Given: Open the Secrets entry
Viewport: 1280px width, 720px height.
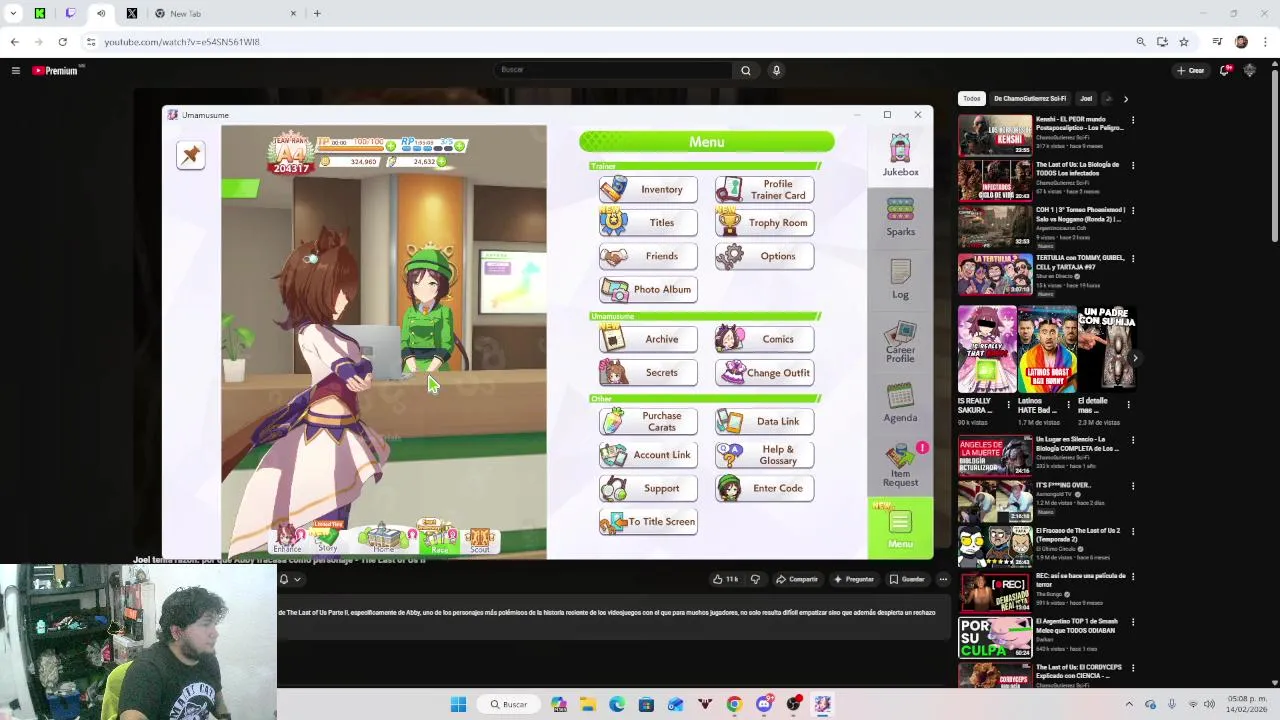Looking at the screenshot, I should coord(648,372).
